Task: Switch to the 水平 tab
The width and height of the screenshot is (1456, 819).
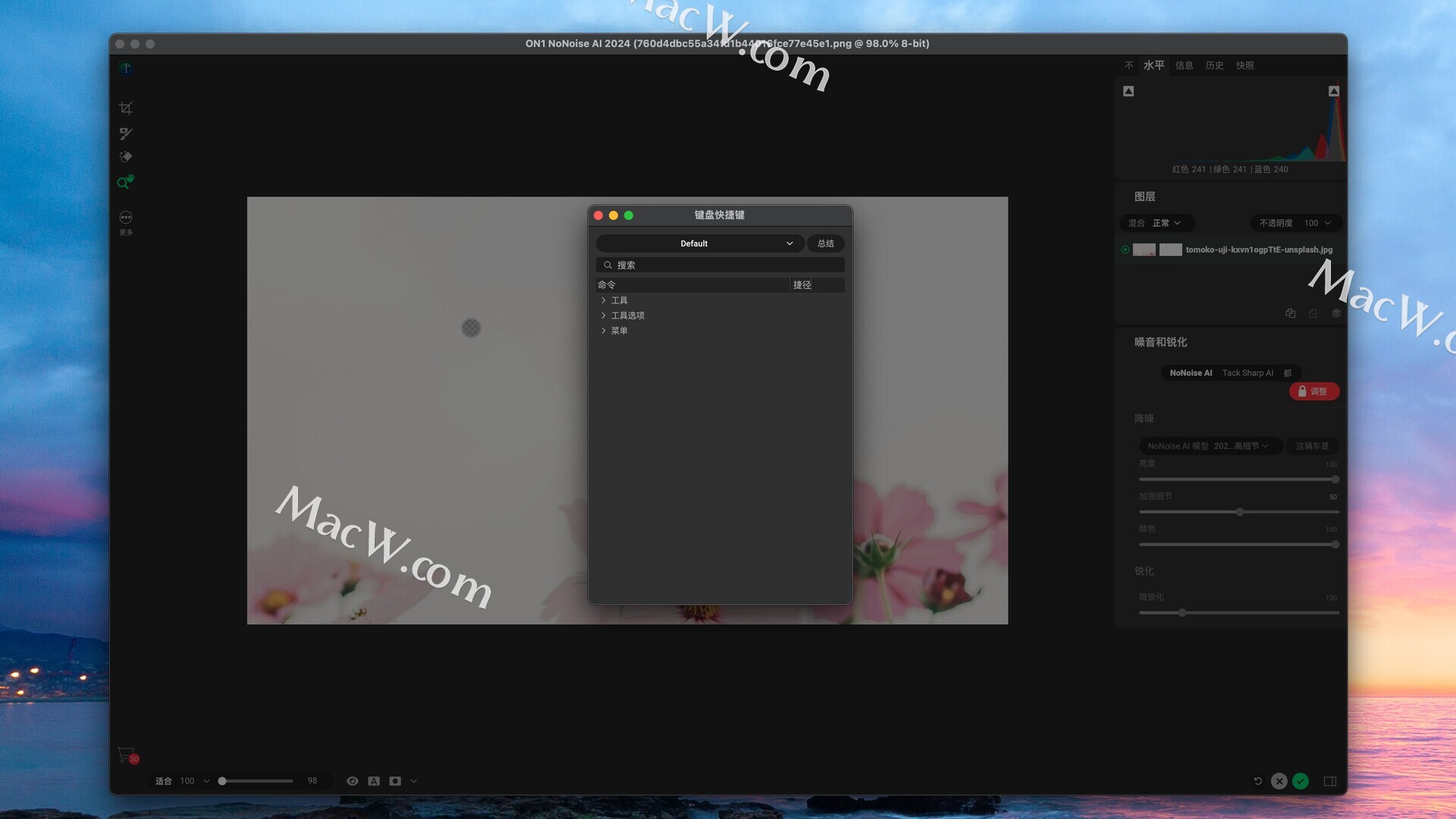Action: 1154,65
